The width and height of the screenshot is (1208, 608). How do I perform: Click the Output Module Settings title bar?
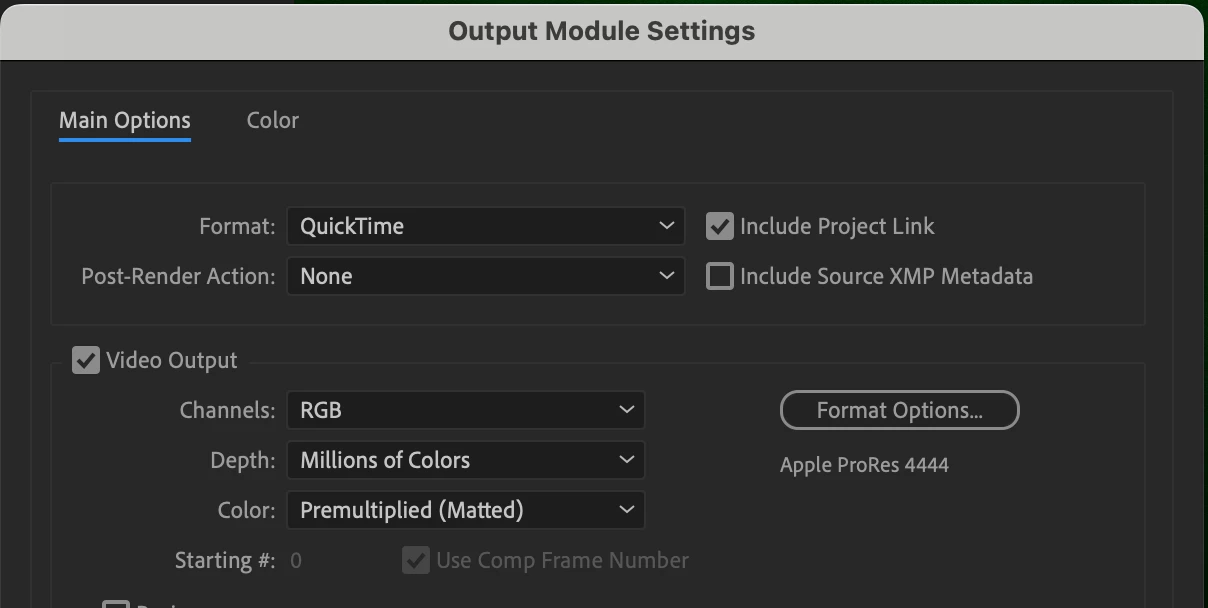(602, 31)
